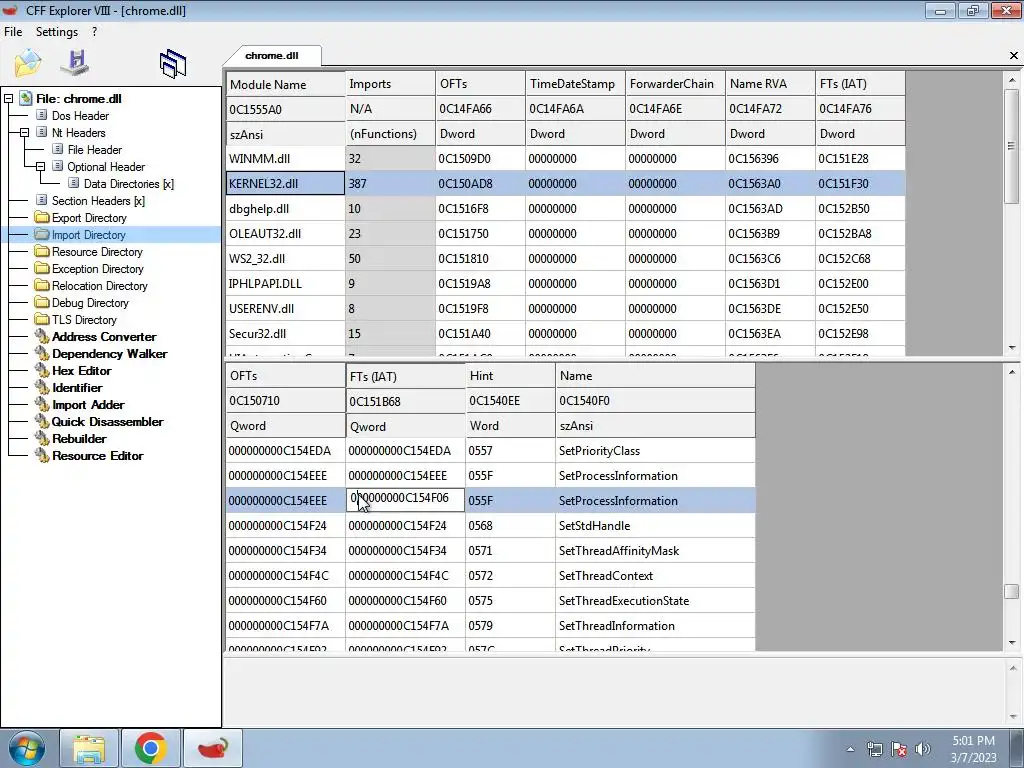This screenshot has width=1024, height=768.
Task: Click the Imports column header
Action: (x=390, y=84)
